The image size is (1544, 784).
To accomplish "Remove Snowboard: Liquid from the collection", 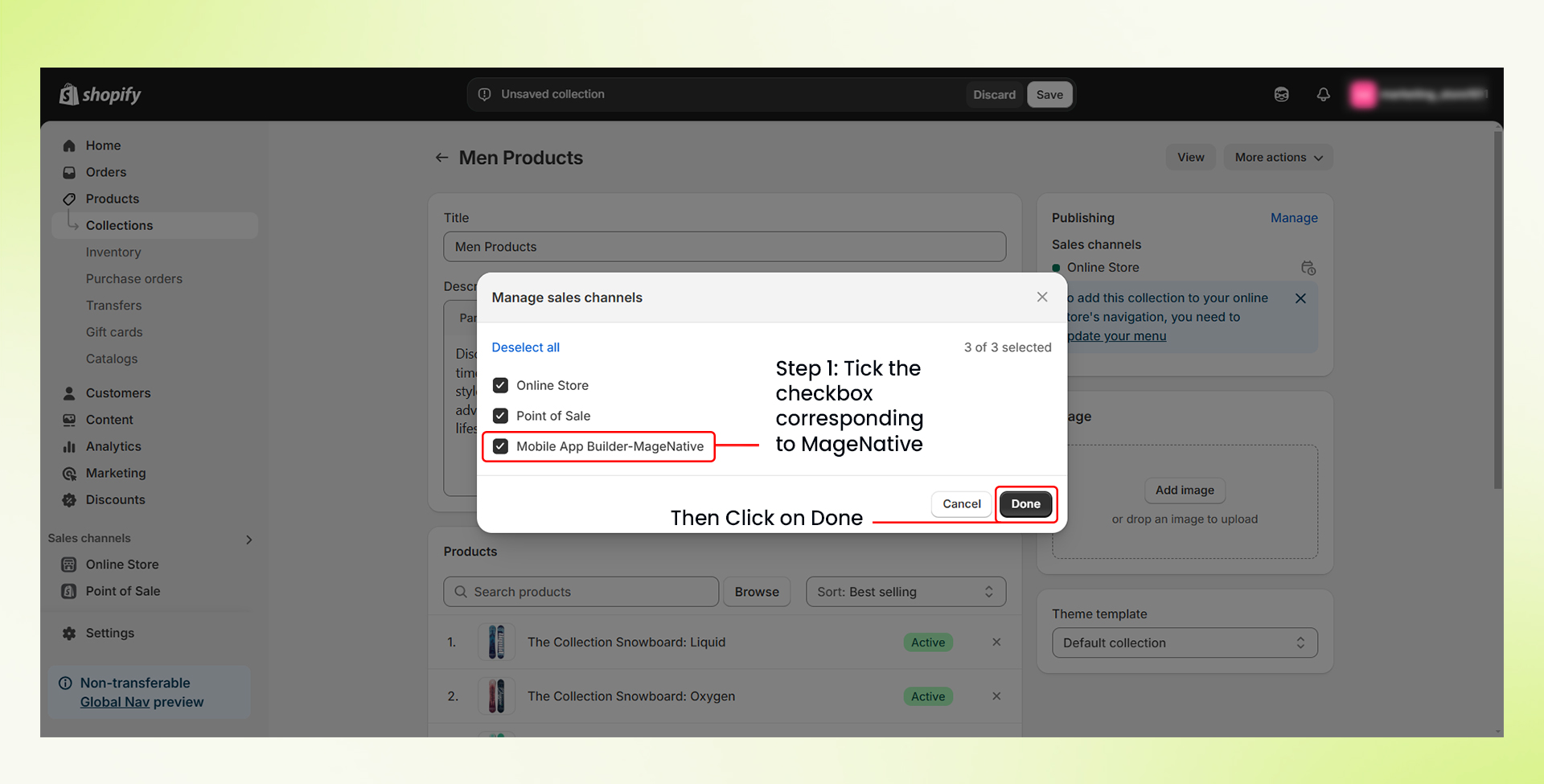I will [996, 642].
